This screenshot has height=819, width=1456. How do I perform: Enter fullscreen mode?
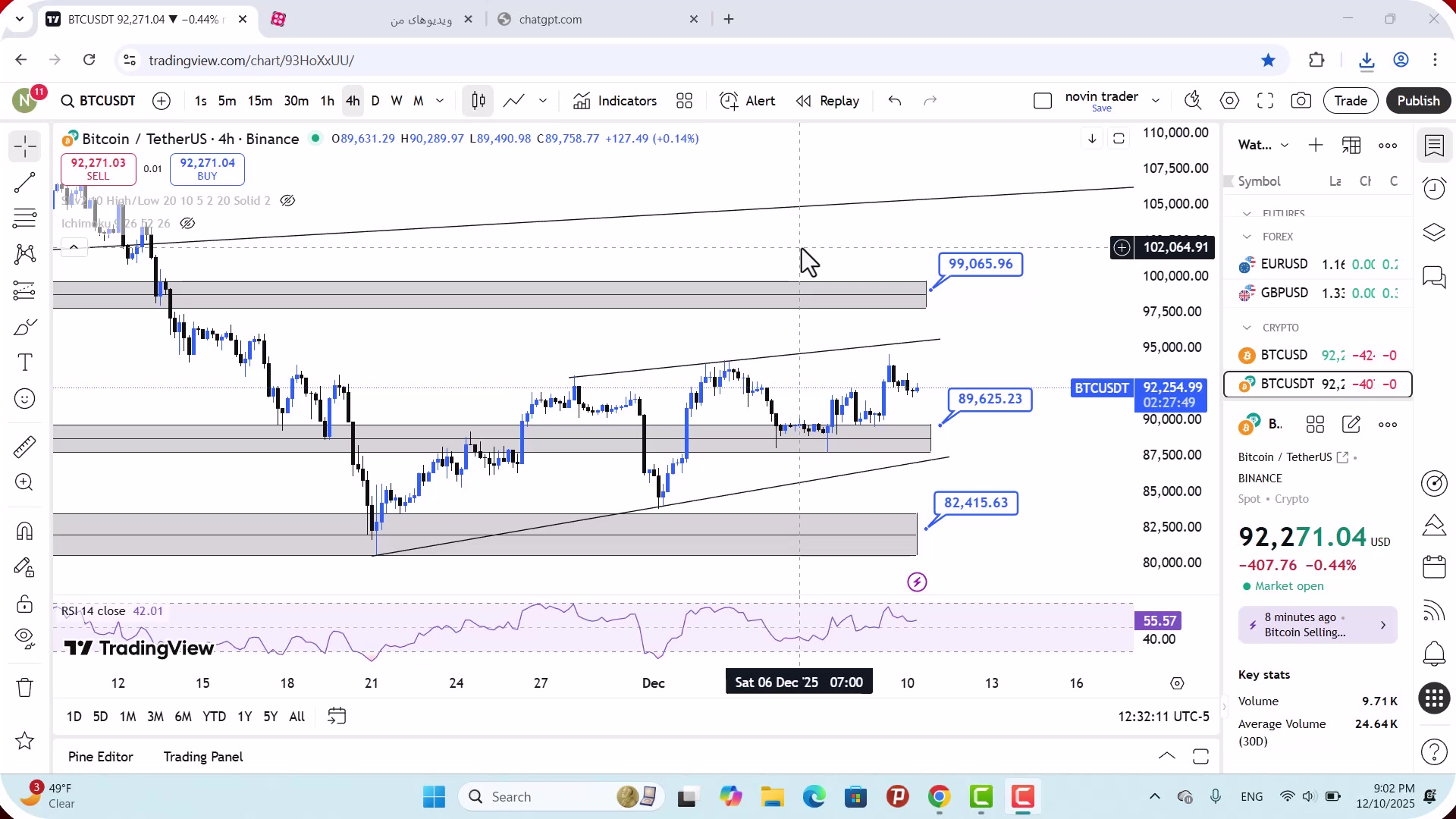[x=1265, y=101]
